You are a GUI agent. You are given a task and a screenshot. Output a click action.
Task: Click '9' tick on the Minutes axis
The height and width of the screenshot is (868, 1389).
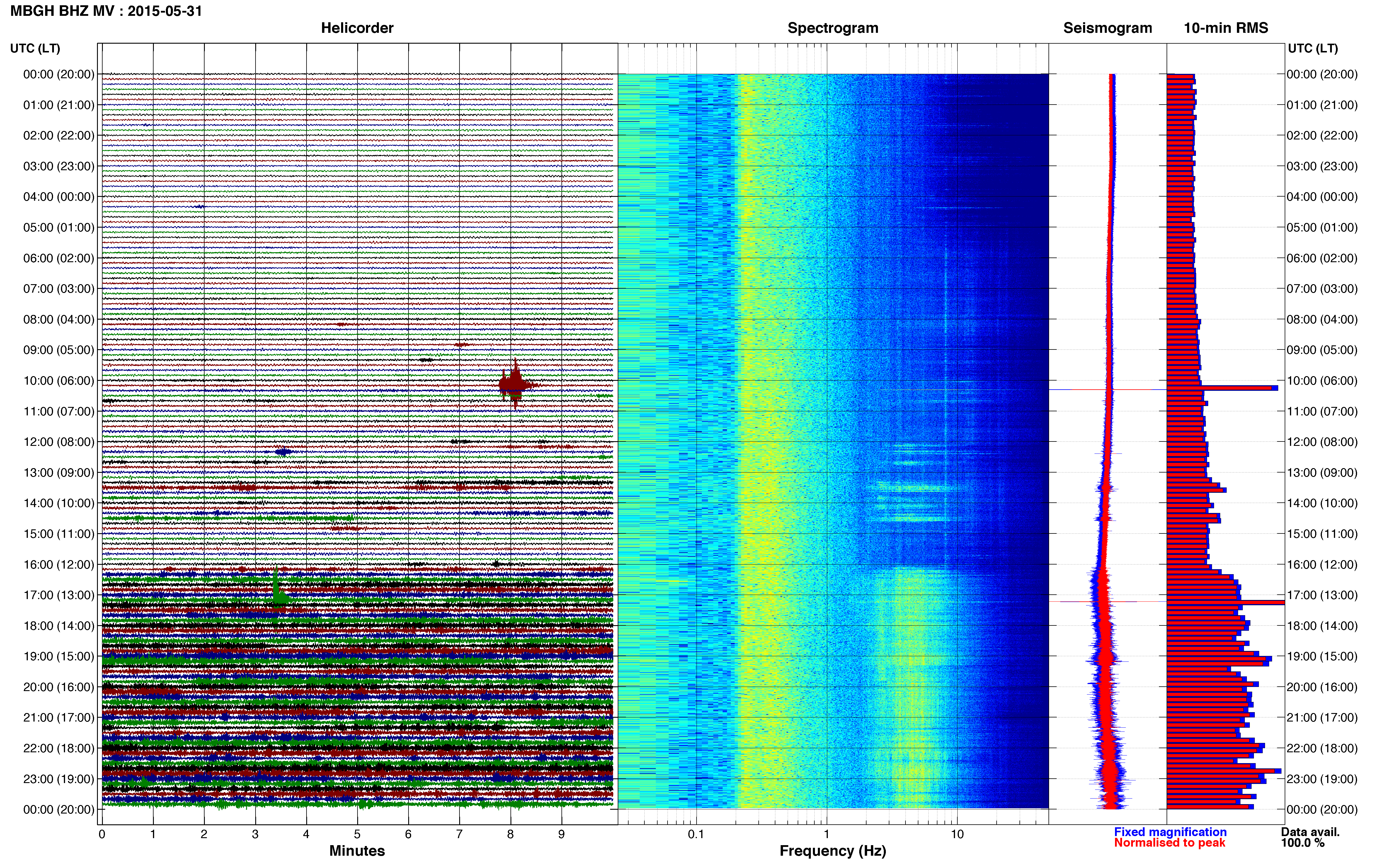tap(561, 834)
